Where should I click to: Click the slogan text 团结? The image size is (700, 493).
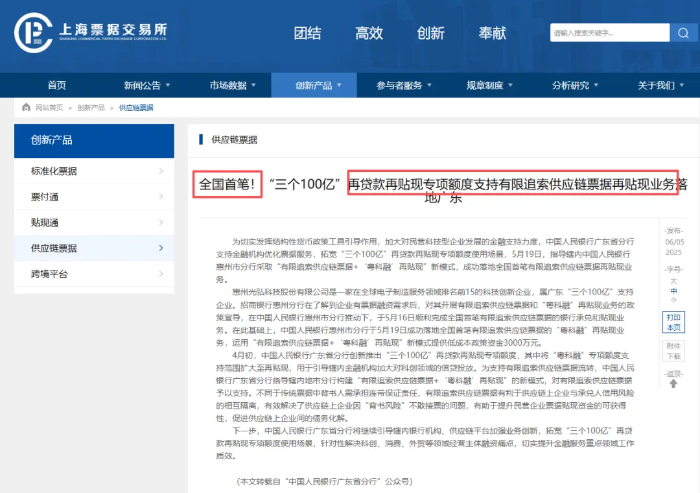point(307,33)
